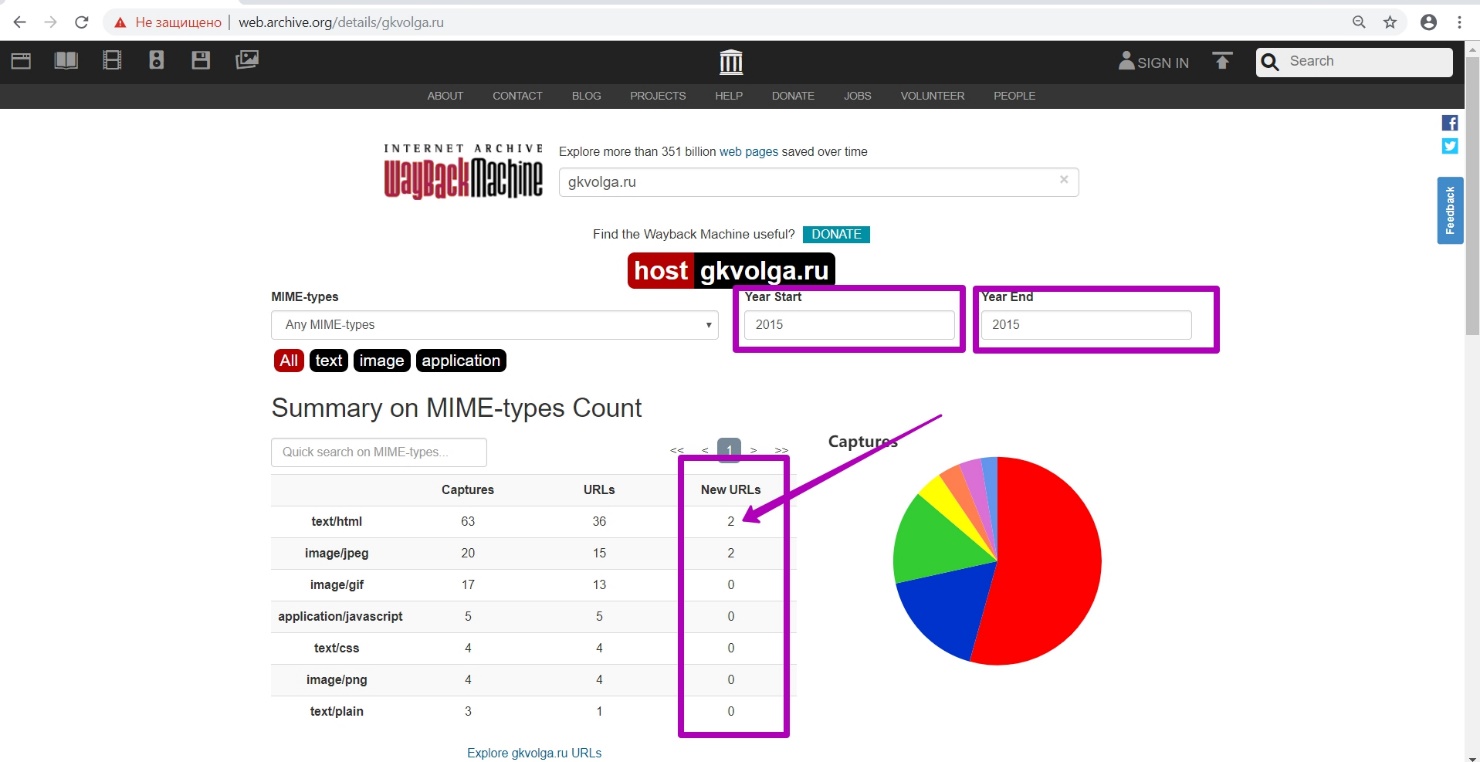
Task: Click the gkvolga.ru Wayback URL field
Action: point(818,182)
